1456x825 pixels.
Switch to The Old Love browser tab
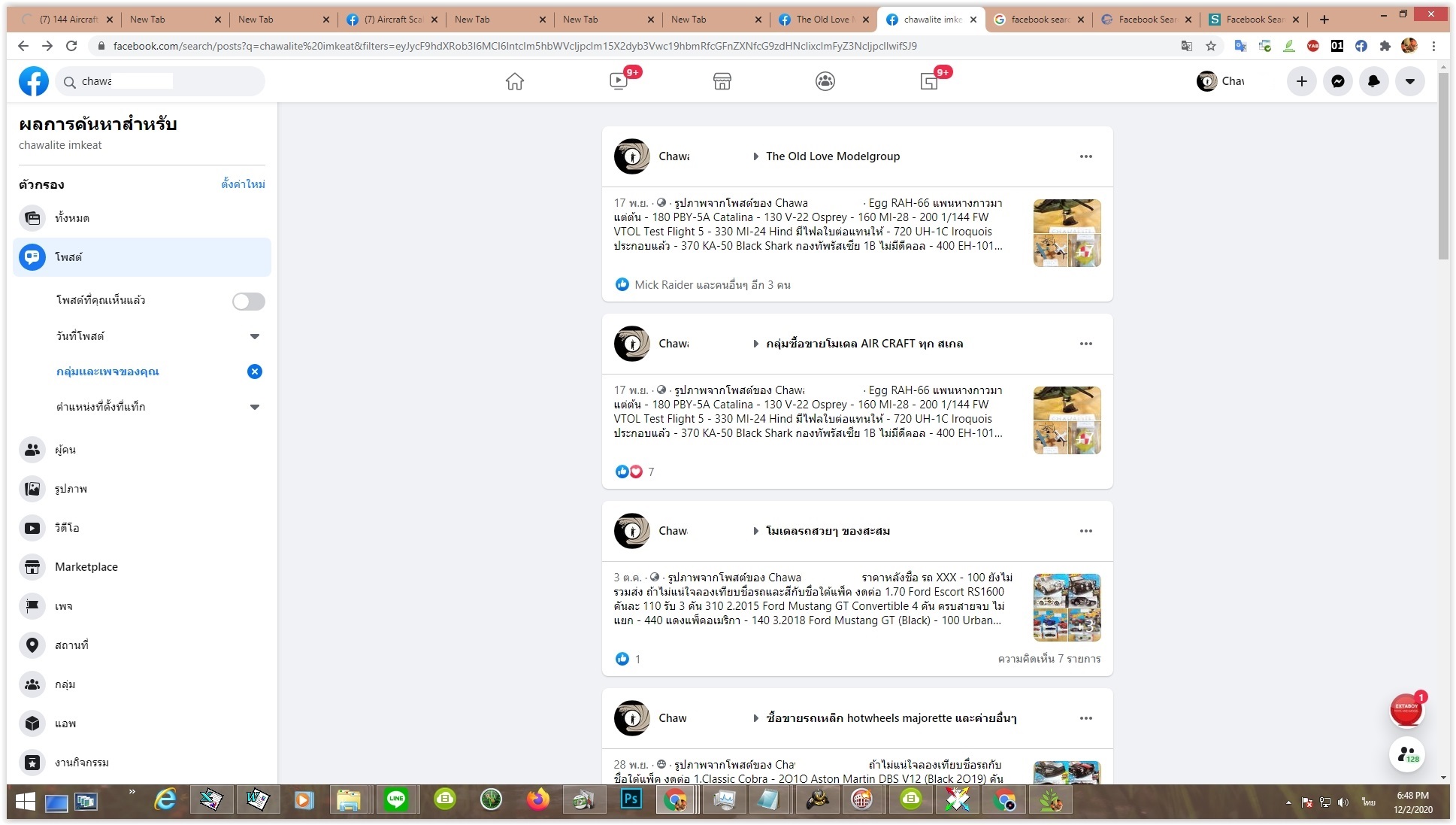pyautogui.click(x=822, y=20)
